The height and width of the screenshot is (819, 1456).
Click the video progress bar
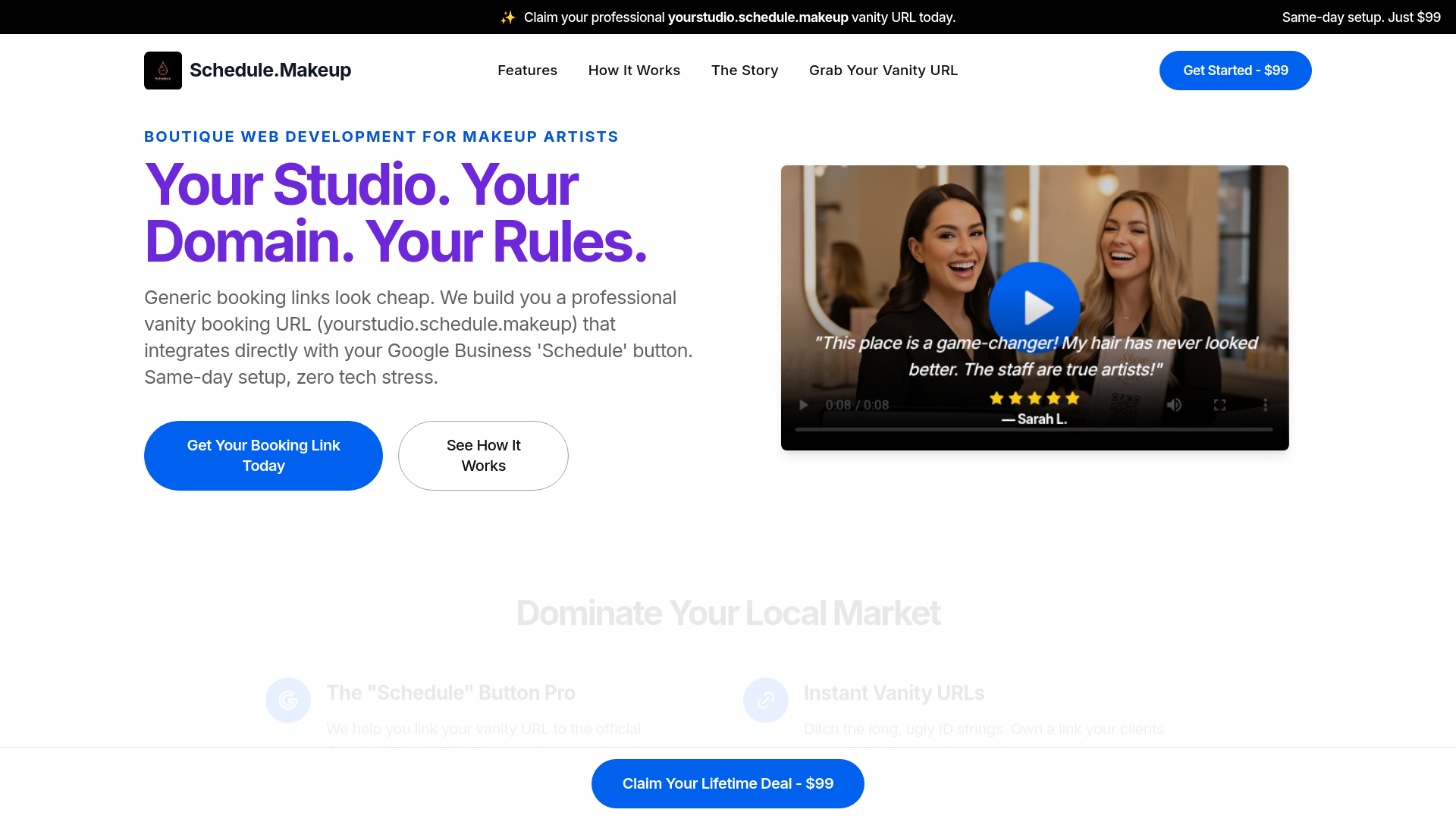click(x=1034, y=429)
